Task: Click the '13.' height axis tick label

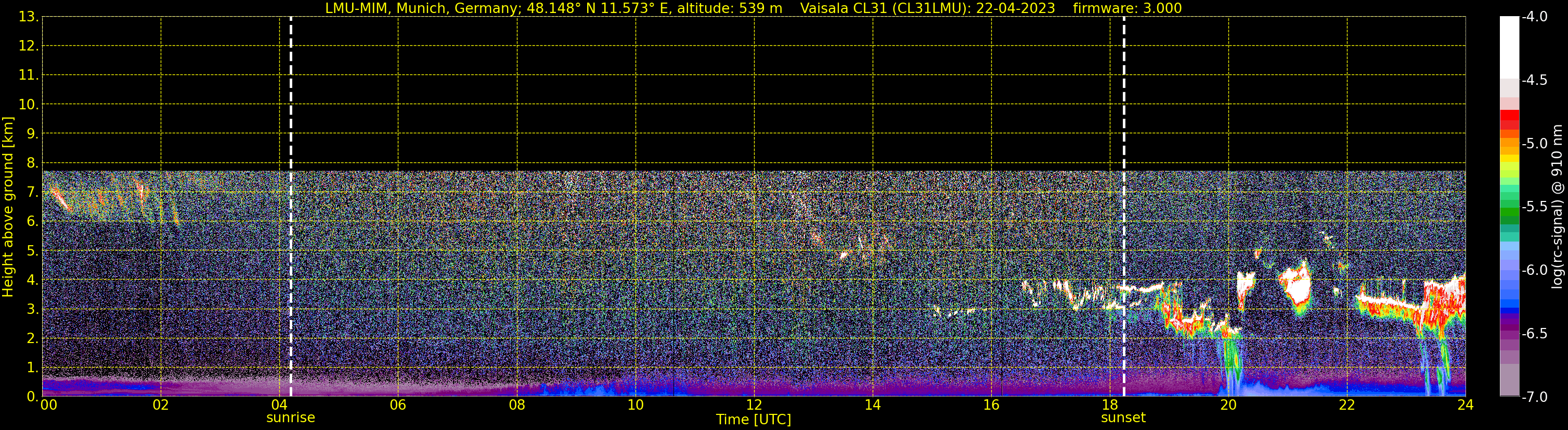Action: [x=29, y=17]
